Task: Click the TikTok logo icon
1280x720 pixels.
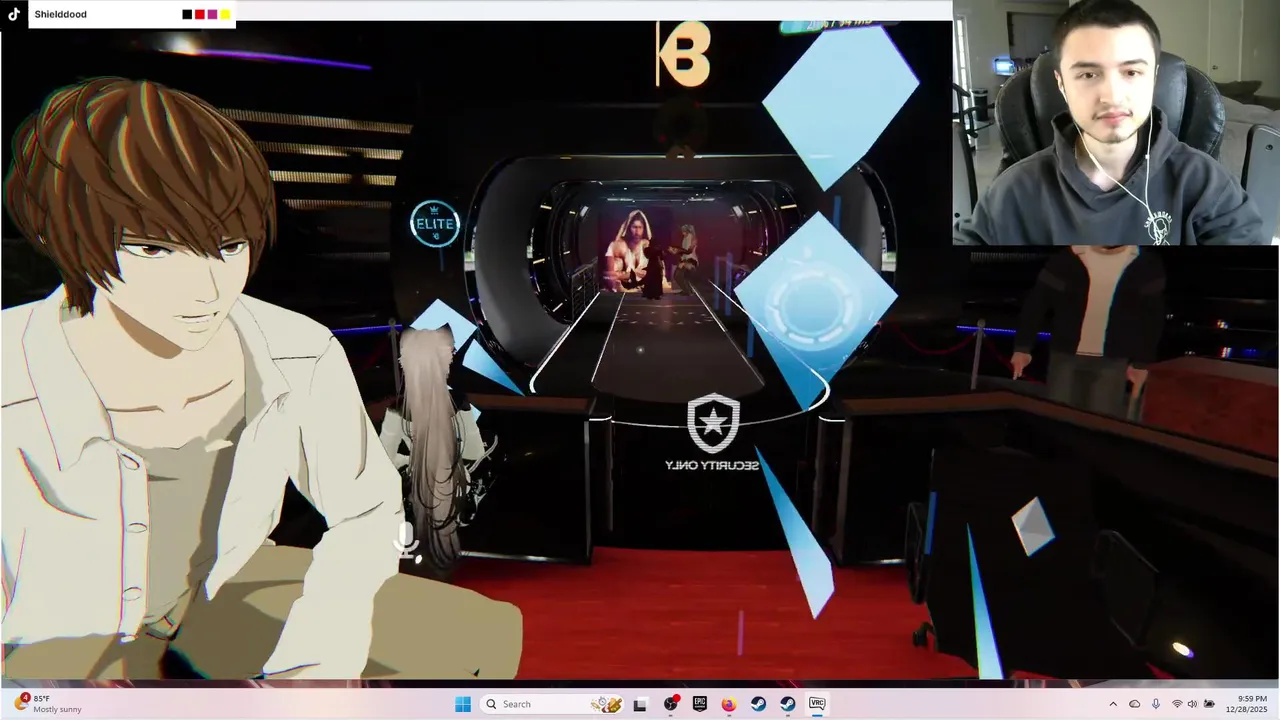Action: pyautogui.click(x=14, y=14)
